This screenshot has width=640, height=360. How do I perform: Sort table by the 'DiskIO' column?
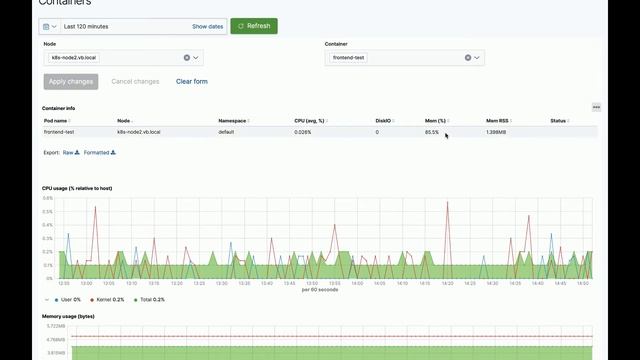coord(384,121)
